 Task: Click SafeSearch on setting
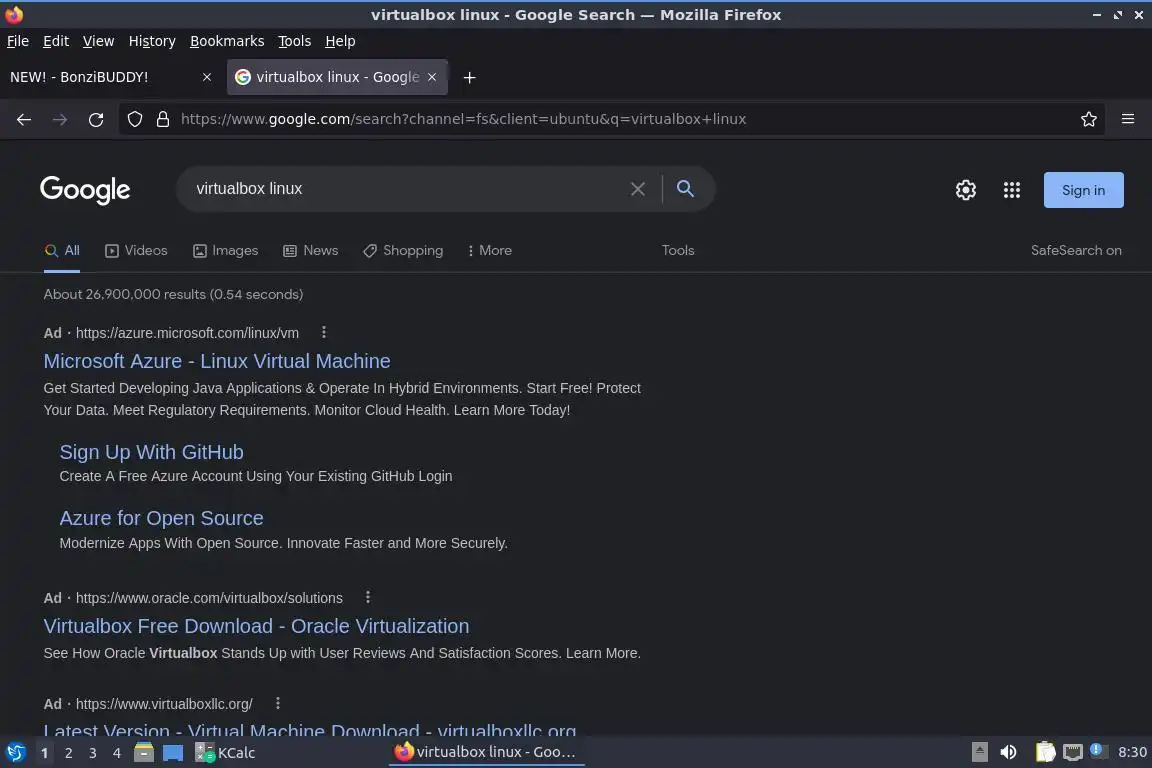(1076, 251)
